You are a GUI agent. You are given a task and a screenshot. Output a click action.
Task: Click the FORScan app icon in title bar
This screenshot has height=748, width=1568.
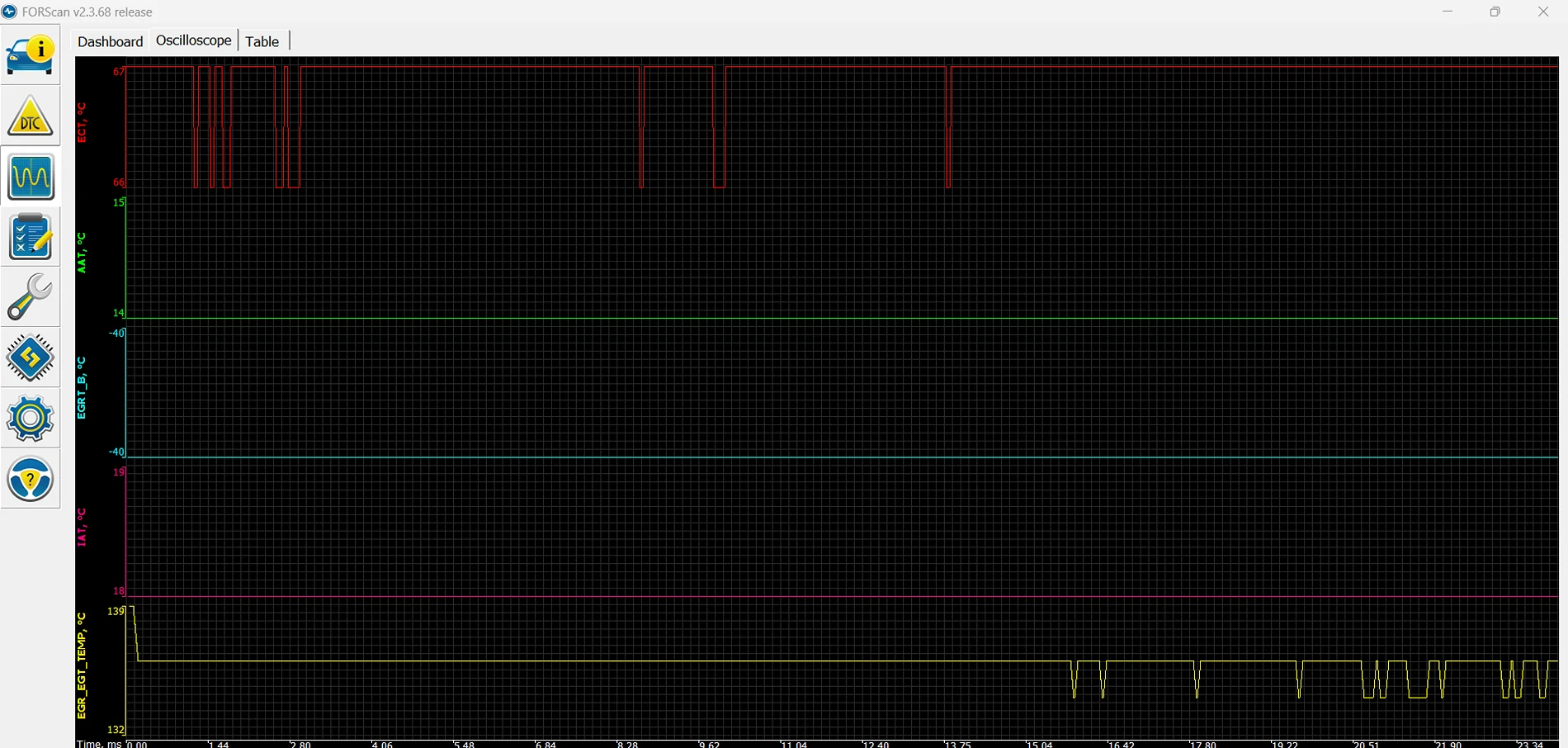[x=9, y=12]
